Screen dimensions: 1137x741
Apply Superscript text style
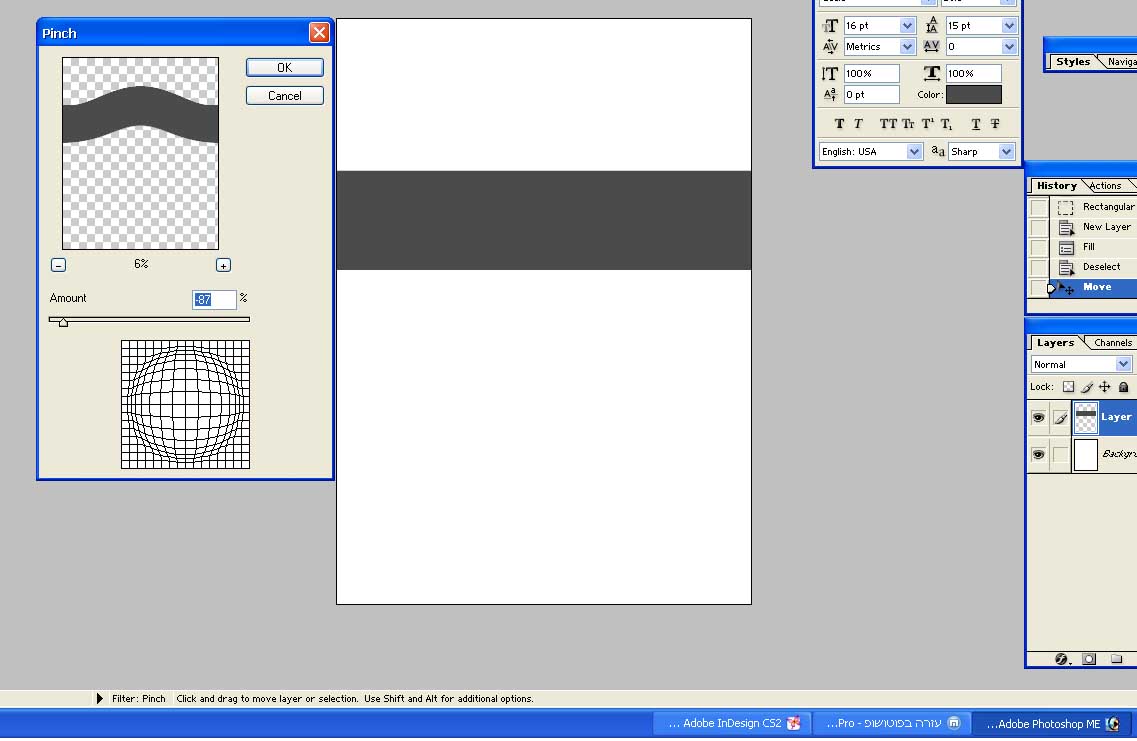927,124
